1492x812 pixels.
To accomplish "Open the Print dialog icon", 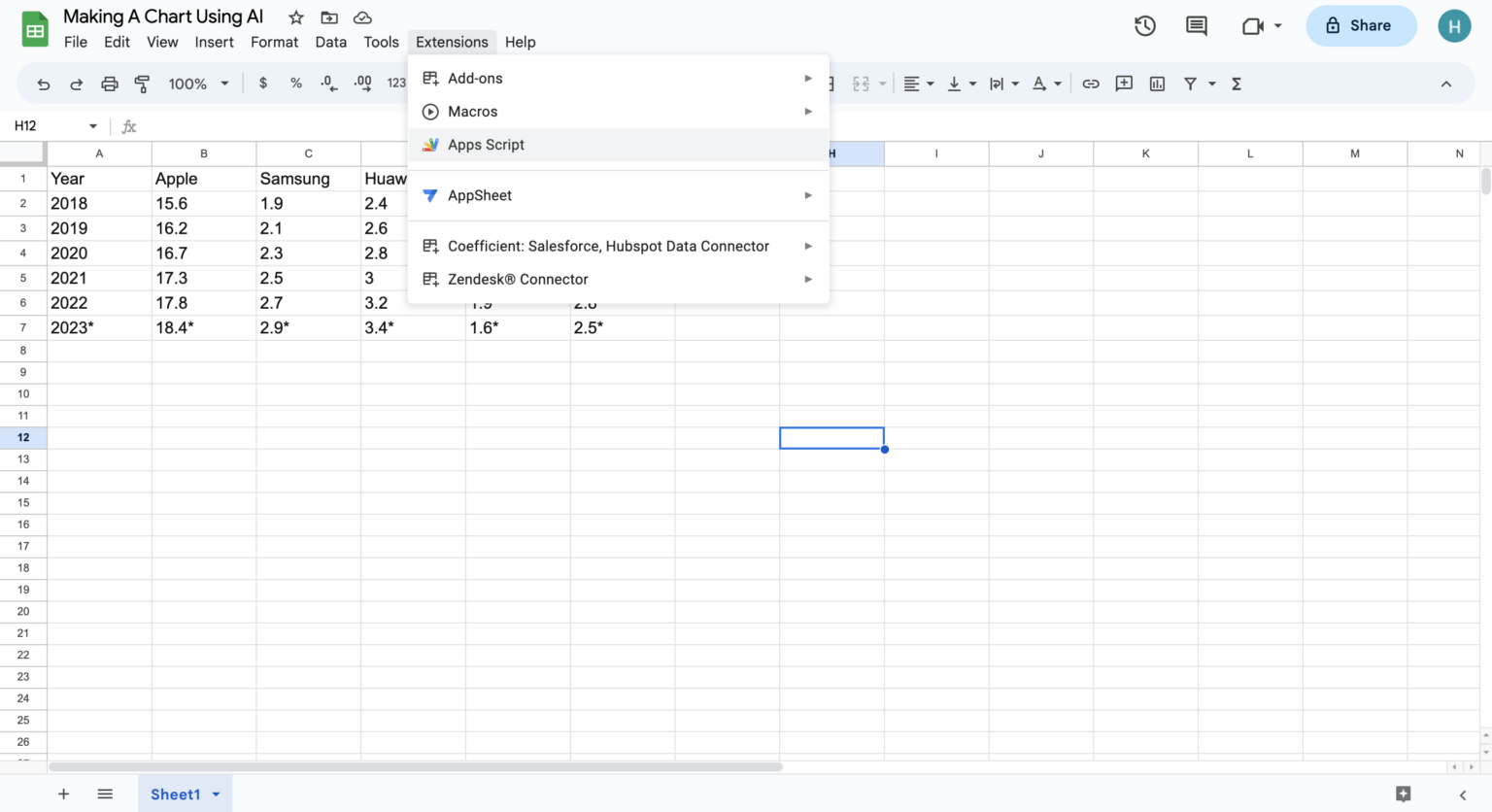I will (x=109, y=84).
